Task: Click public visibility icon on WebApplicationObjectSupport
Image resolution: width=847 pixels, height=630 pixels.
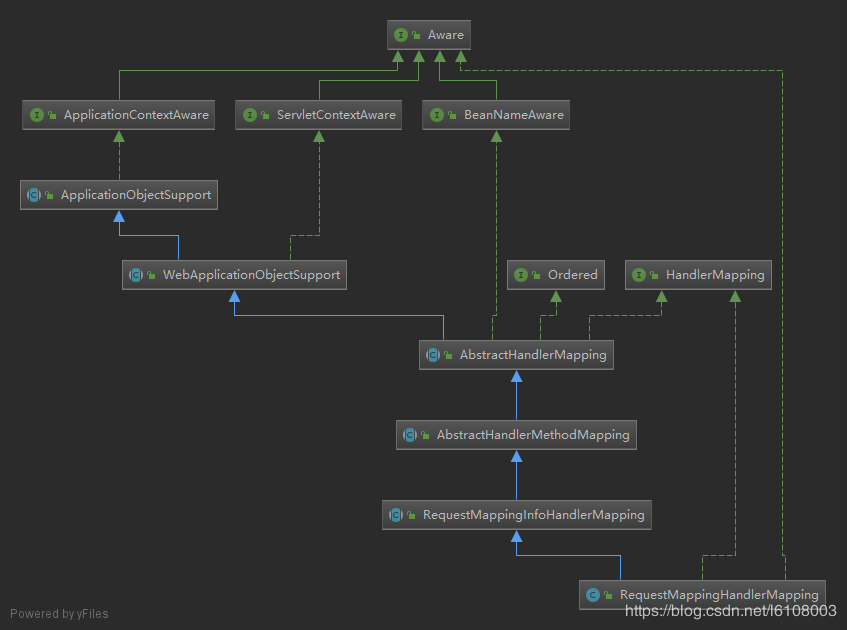Action: pos(151,275)
